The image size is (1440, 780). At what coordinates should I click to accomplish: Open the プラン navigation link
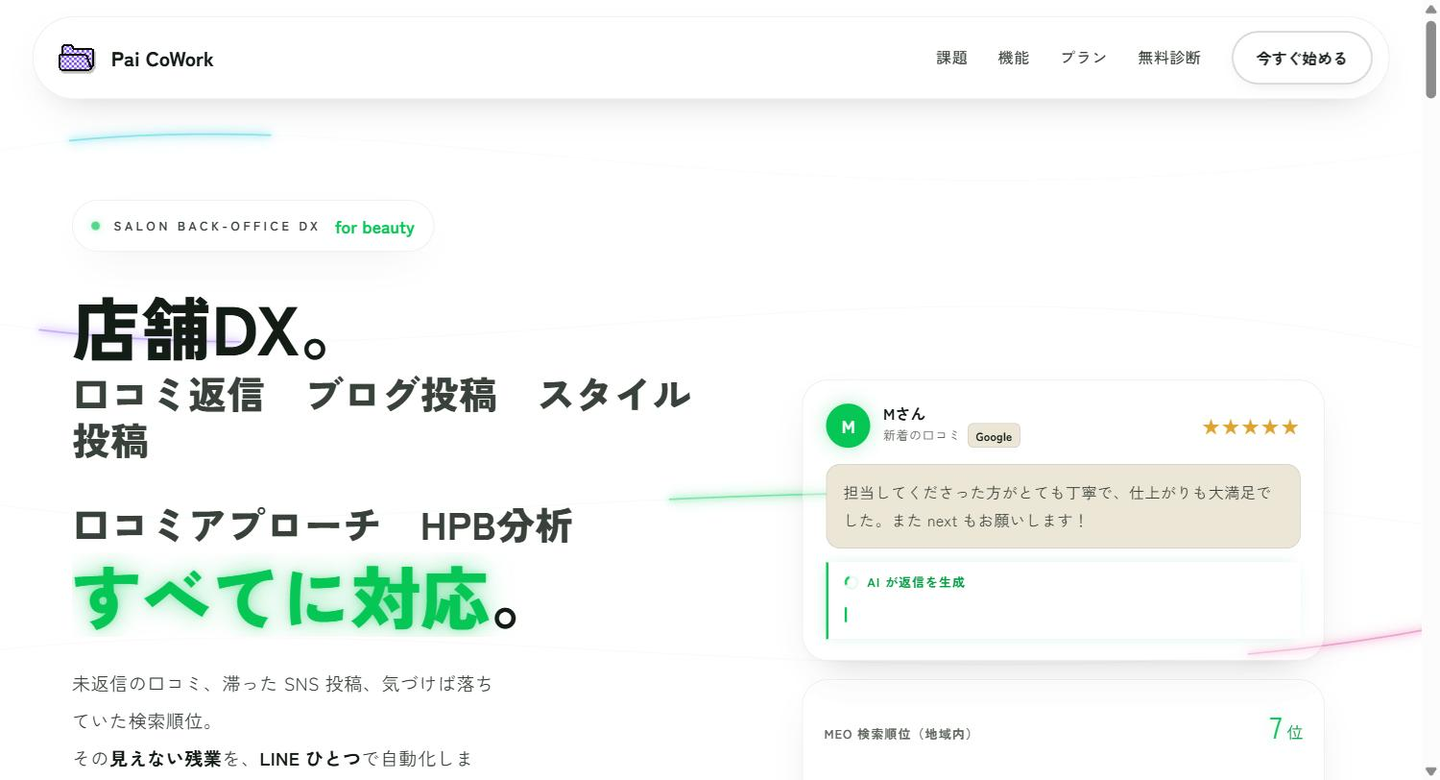[x=1084, y=58]
